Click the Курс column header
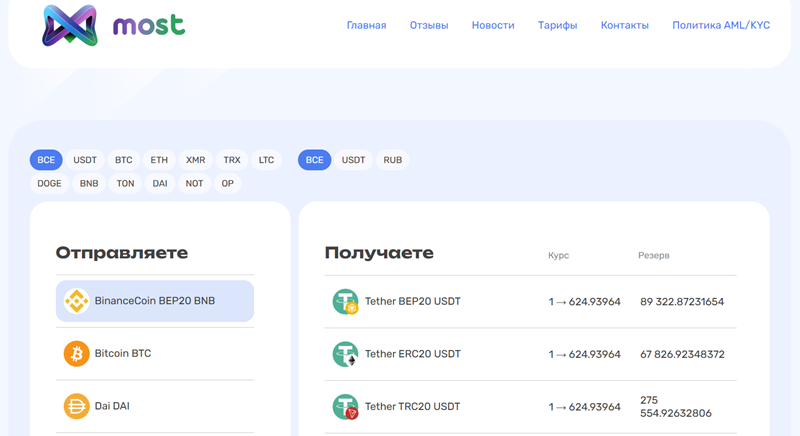The image size is (800, 436). [558, 255]
